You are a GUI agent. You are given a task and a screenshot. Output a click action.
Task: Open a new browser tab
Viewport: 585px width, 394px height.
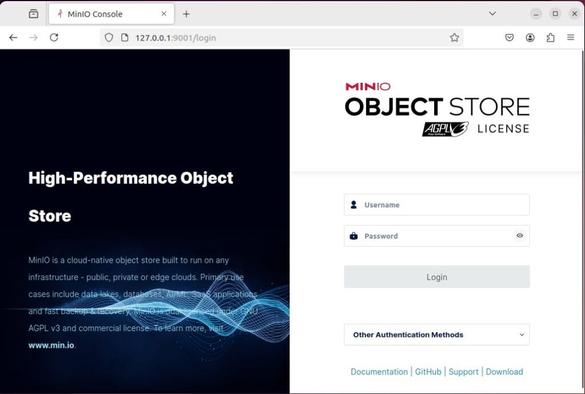click(x=186, y=14)
